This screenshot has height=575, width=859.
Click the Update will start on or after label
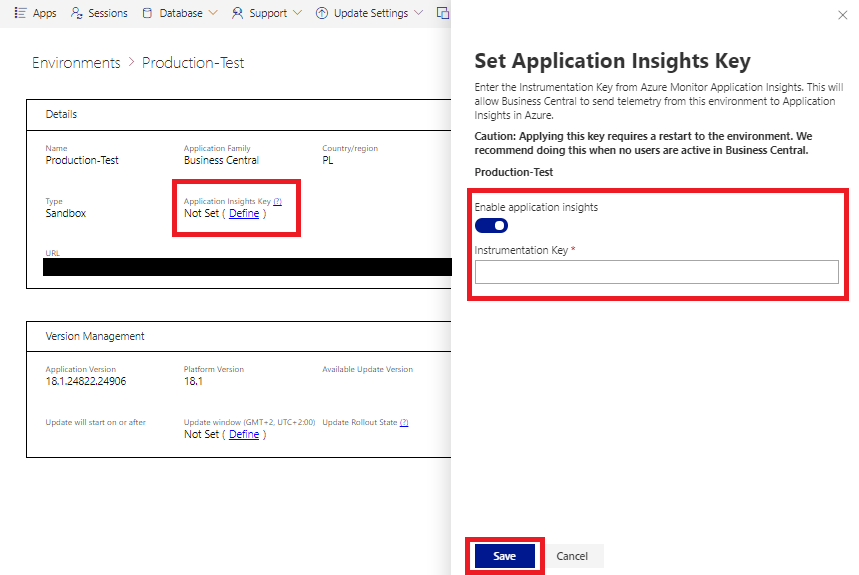click(x=95, y=422)
